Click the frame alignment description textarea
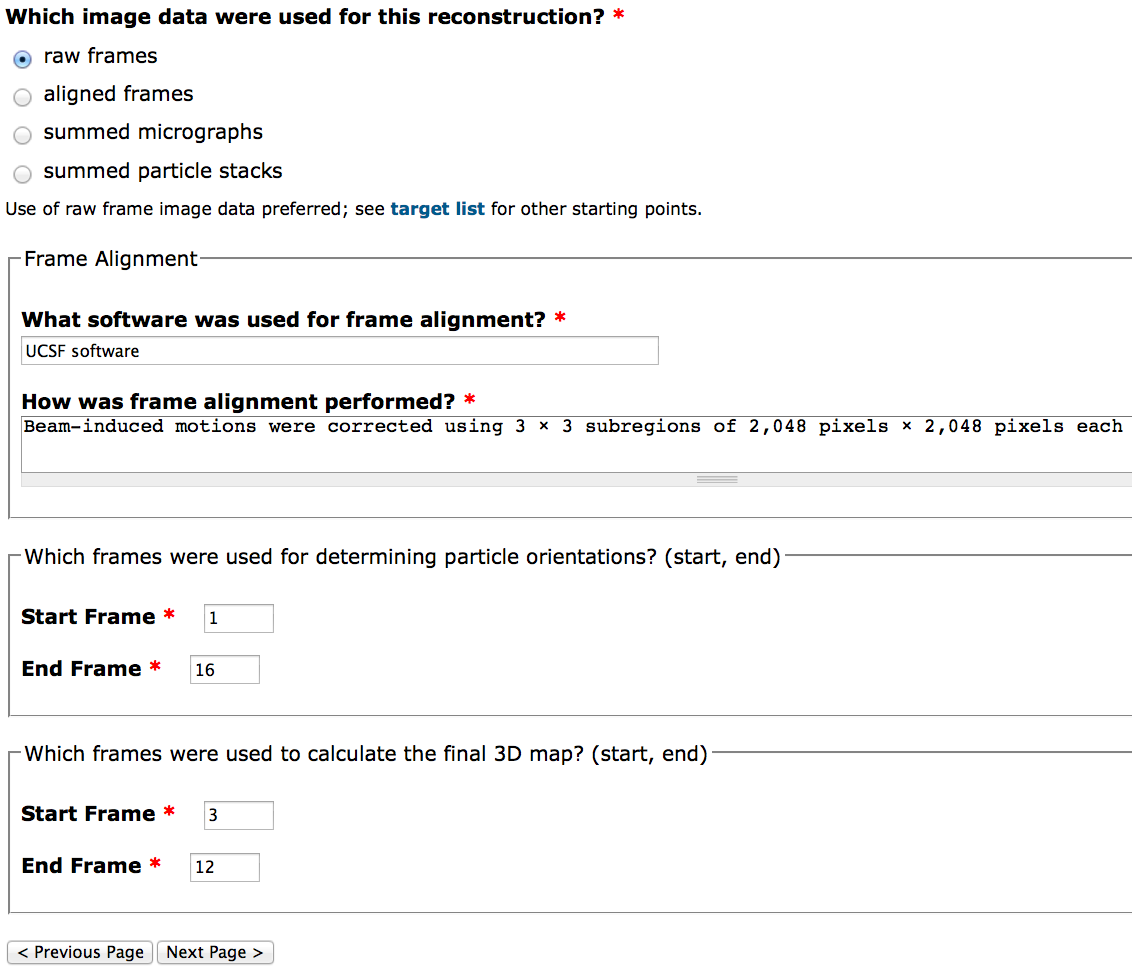1132x976 pixels. click(575, 443)
